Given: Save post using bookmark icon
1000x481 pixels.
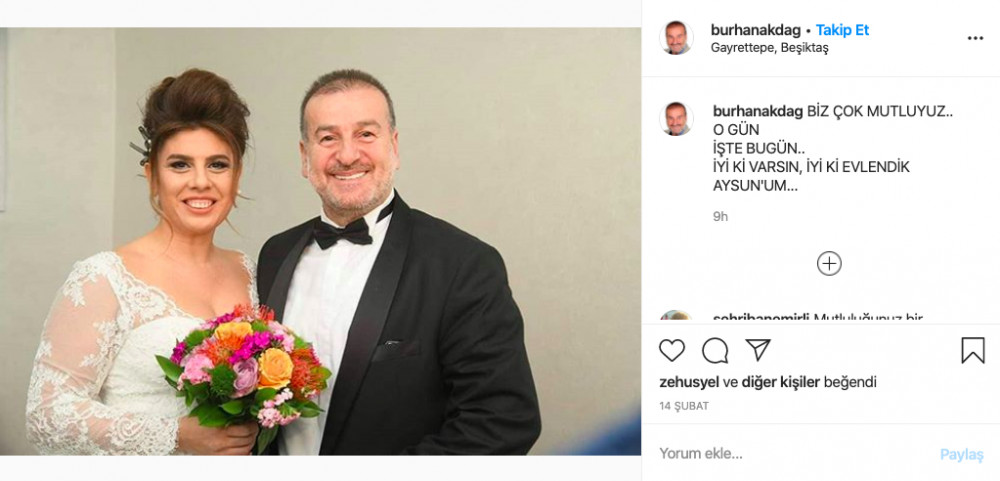Looking at the screenshot, I should coord(973,350).
